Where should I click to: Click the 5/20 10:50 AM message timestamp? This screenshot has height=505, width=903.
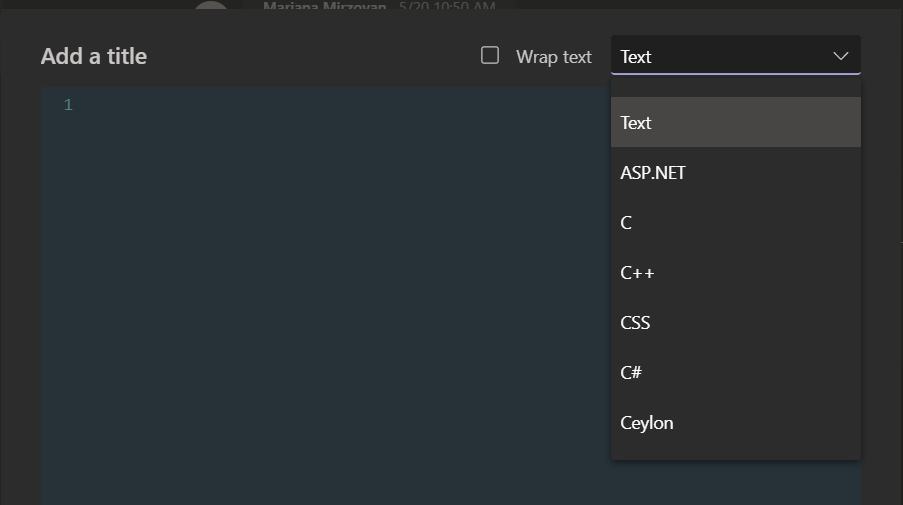click(x=446, y=6)
